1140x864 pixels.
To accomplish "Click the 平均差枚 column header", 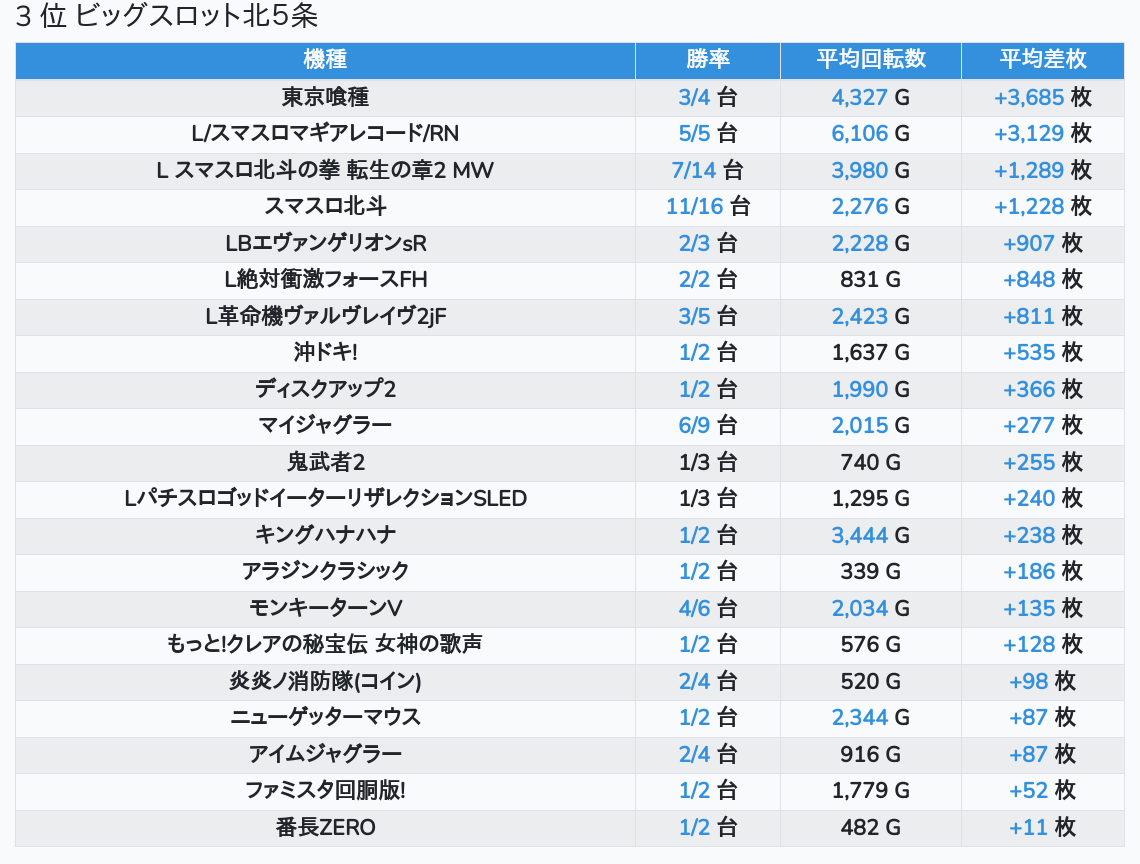I will click(x=1042, y=60).
